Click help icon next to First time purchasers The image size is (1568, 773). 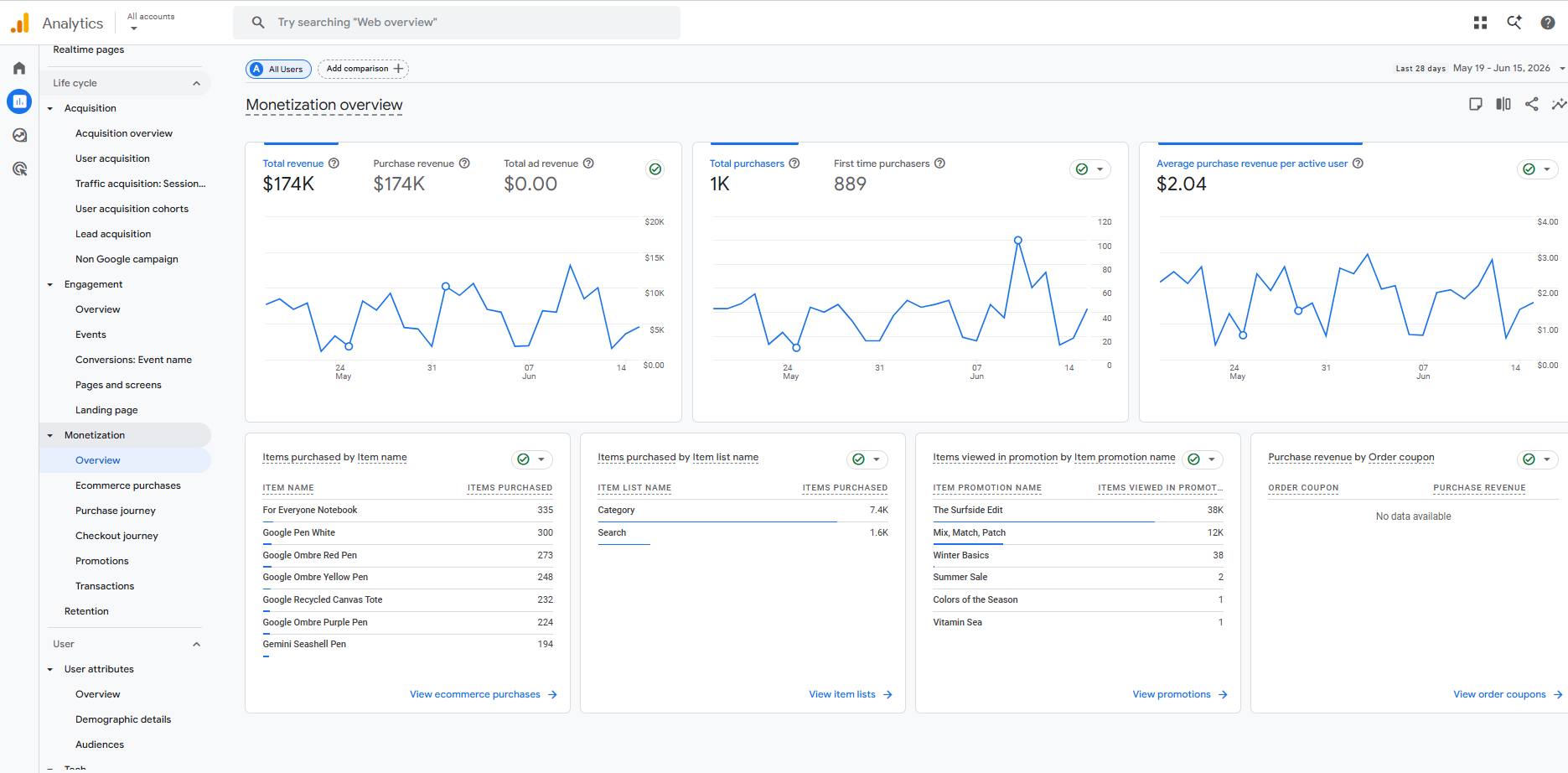pos(939,163)
